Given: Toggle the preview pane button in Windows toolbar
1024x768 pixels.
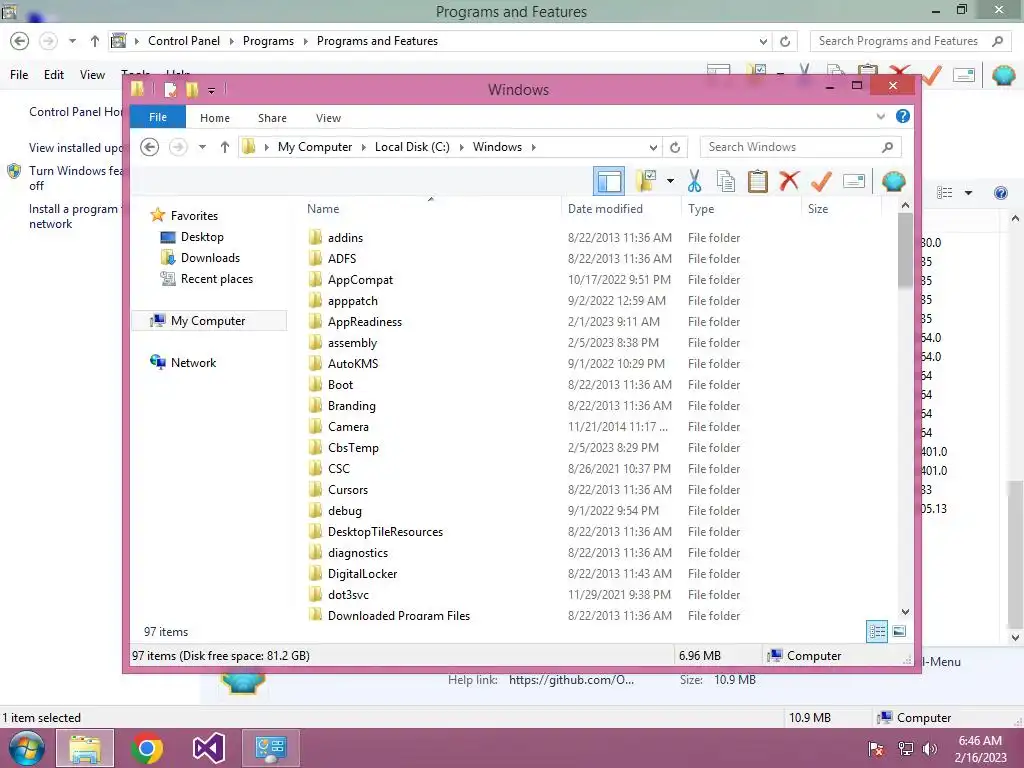Looking at the screenshot, I should click(x=609, y=181).
